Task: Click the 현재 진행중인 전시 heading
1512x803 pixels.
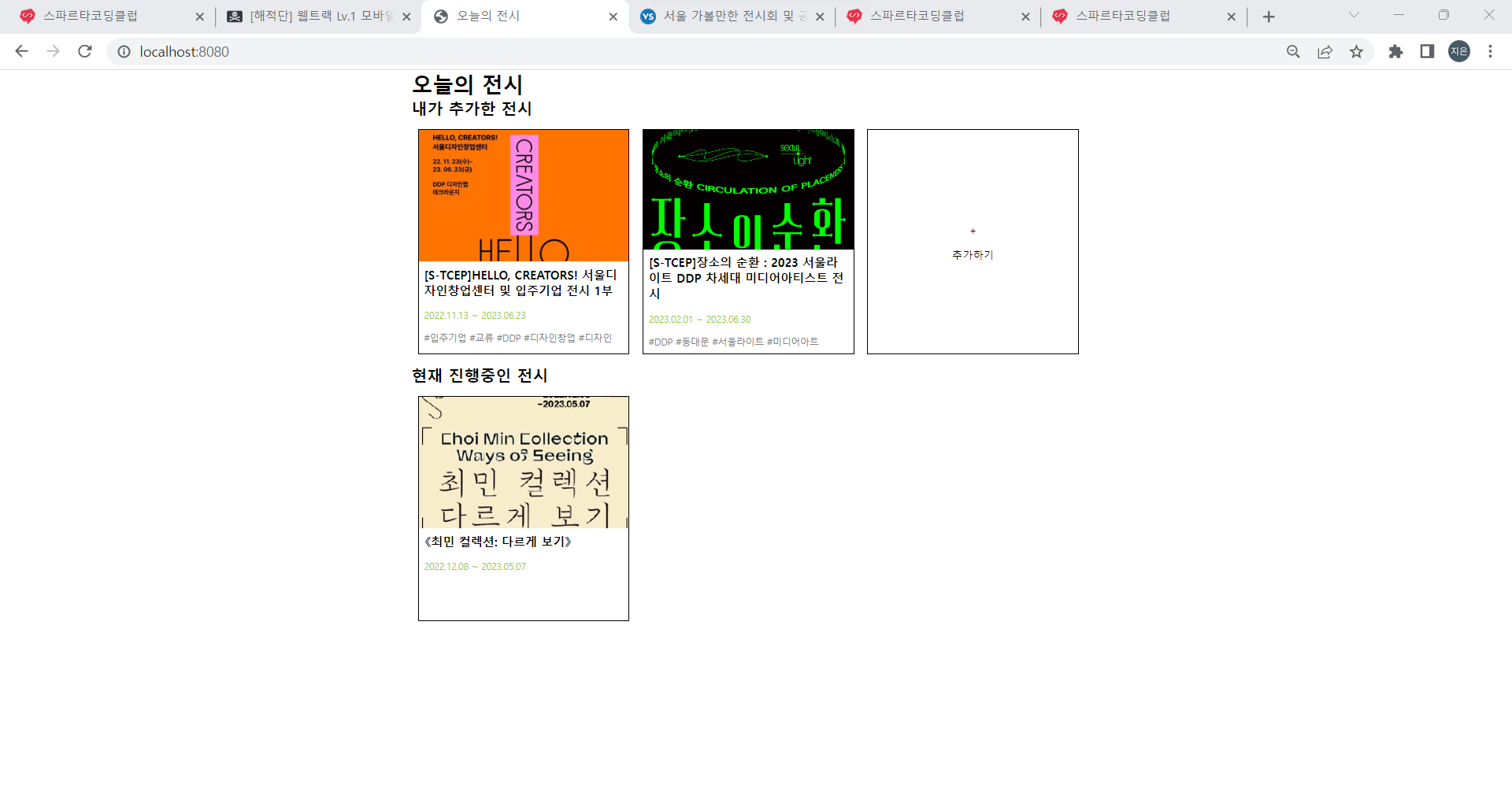Action: click(x=480, y=376)
